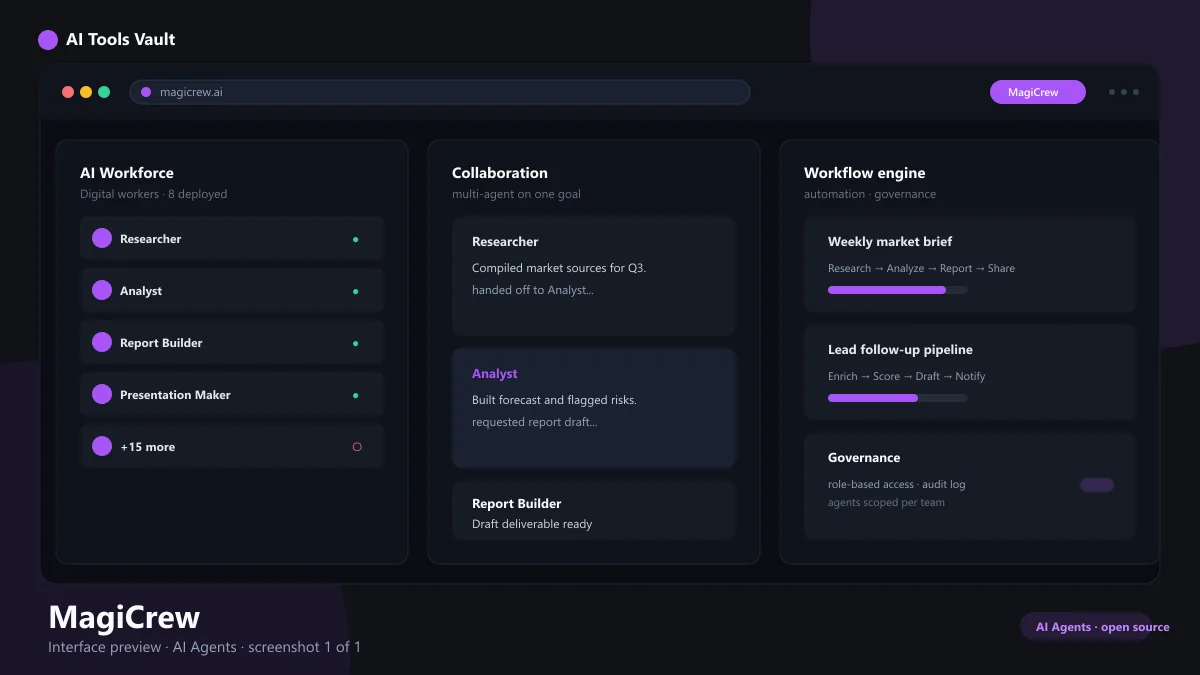Click 'requested report draft...' text
The width and height of the screenshot is (1200, 675).
coord(535,422)
